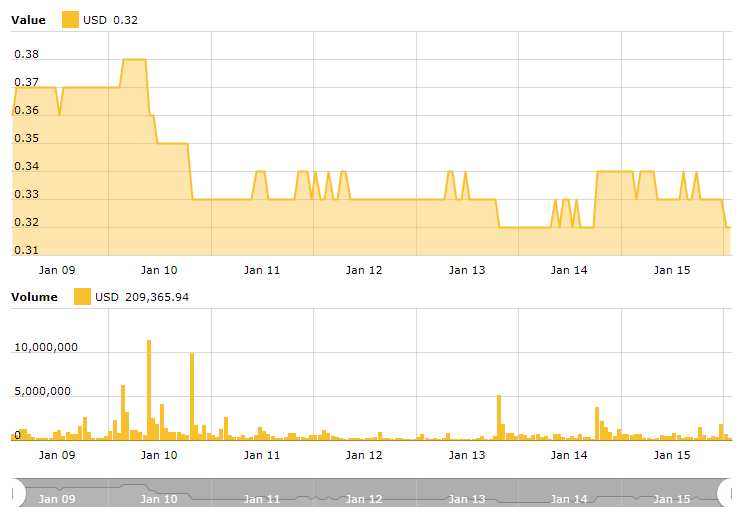
Task: Click Jan 11 label under Value chart
Action: point(262,270)
